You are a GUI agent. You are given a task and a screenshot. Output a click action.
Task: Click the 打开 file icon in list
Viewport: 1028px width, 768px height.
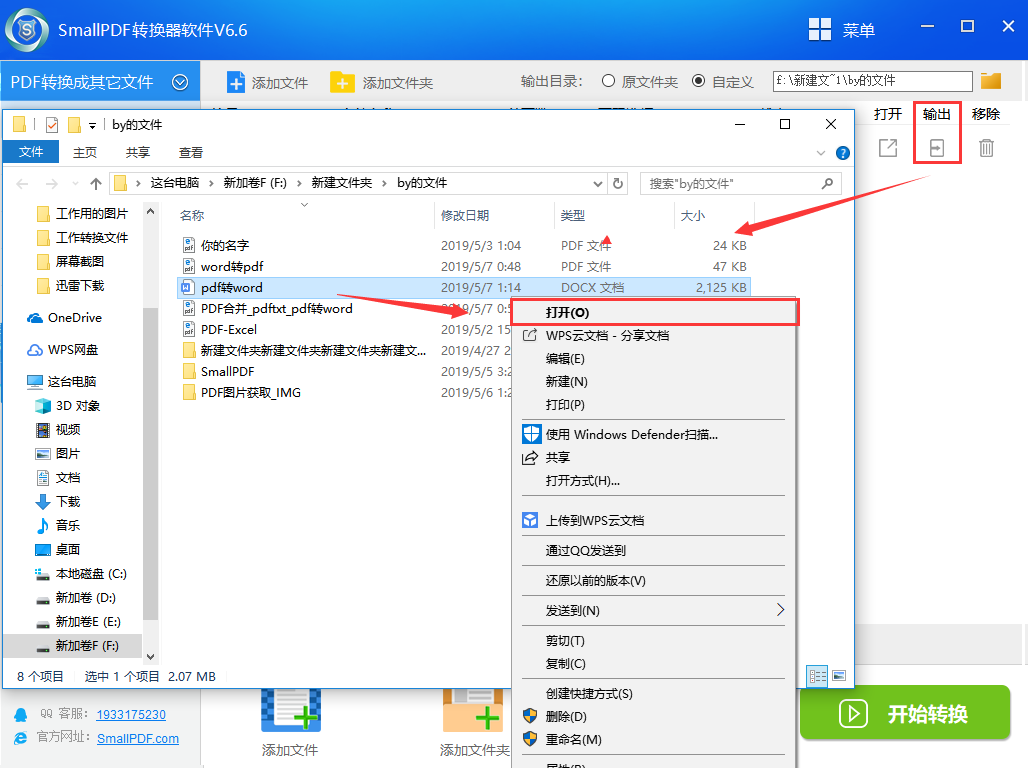(x=888, y=148)
